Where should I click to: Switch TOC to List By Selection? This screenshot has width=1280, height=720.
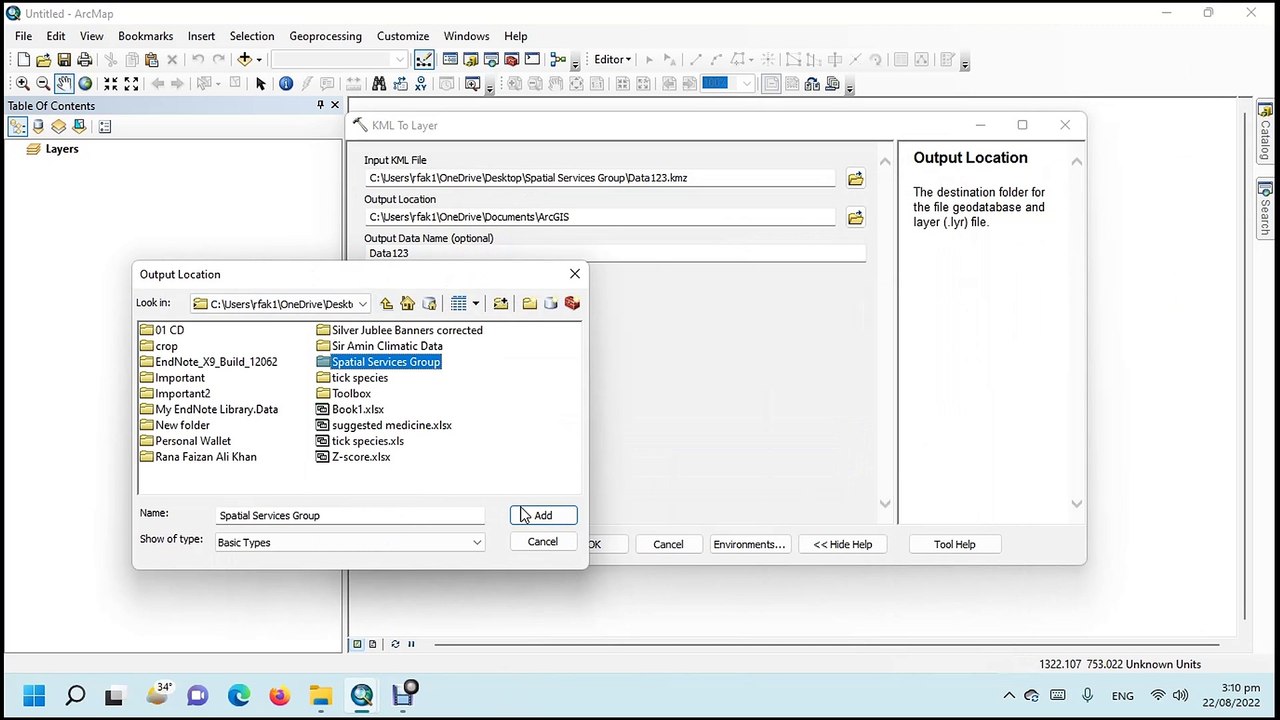point(79,127)
